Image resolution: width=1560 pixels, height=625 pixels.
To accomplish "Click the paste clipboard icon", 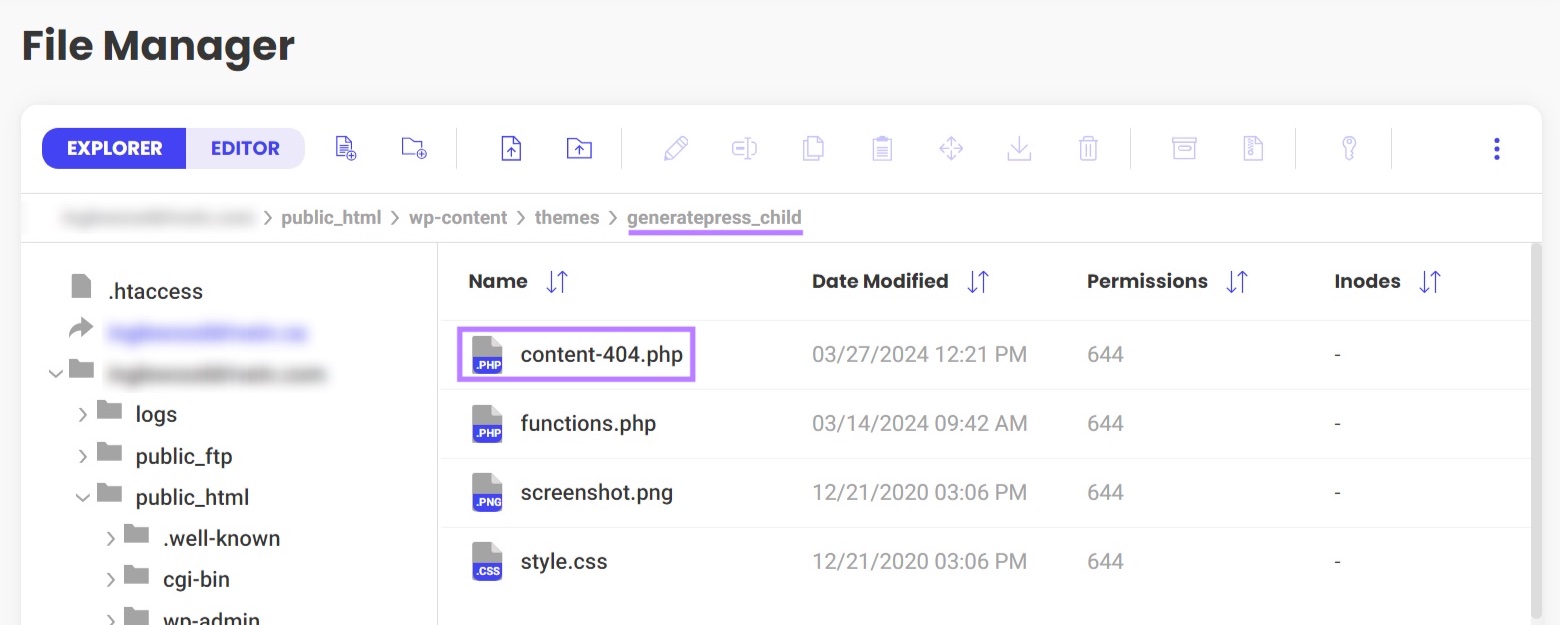I will (881, 147).
